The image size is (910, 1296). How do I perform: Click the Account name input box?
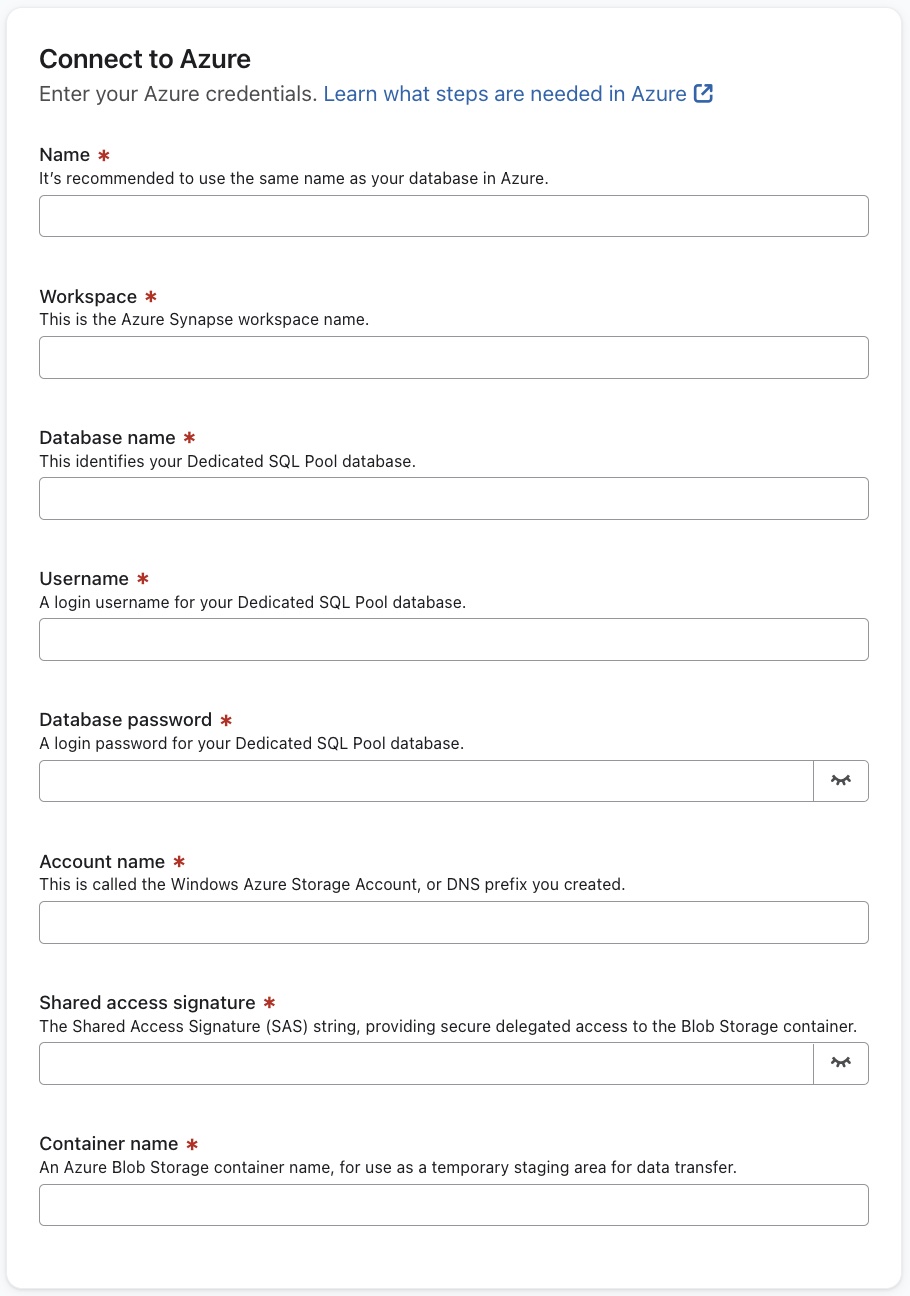click(x=454, y=922)
